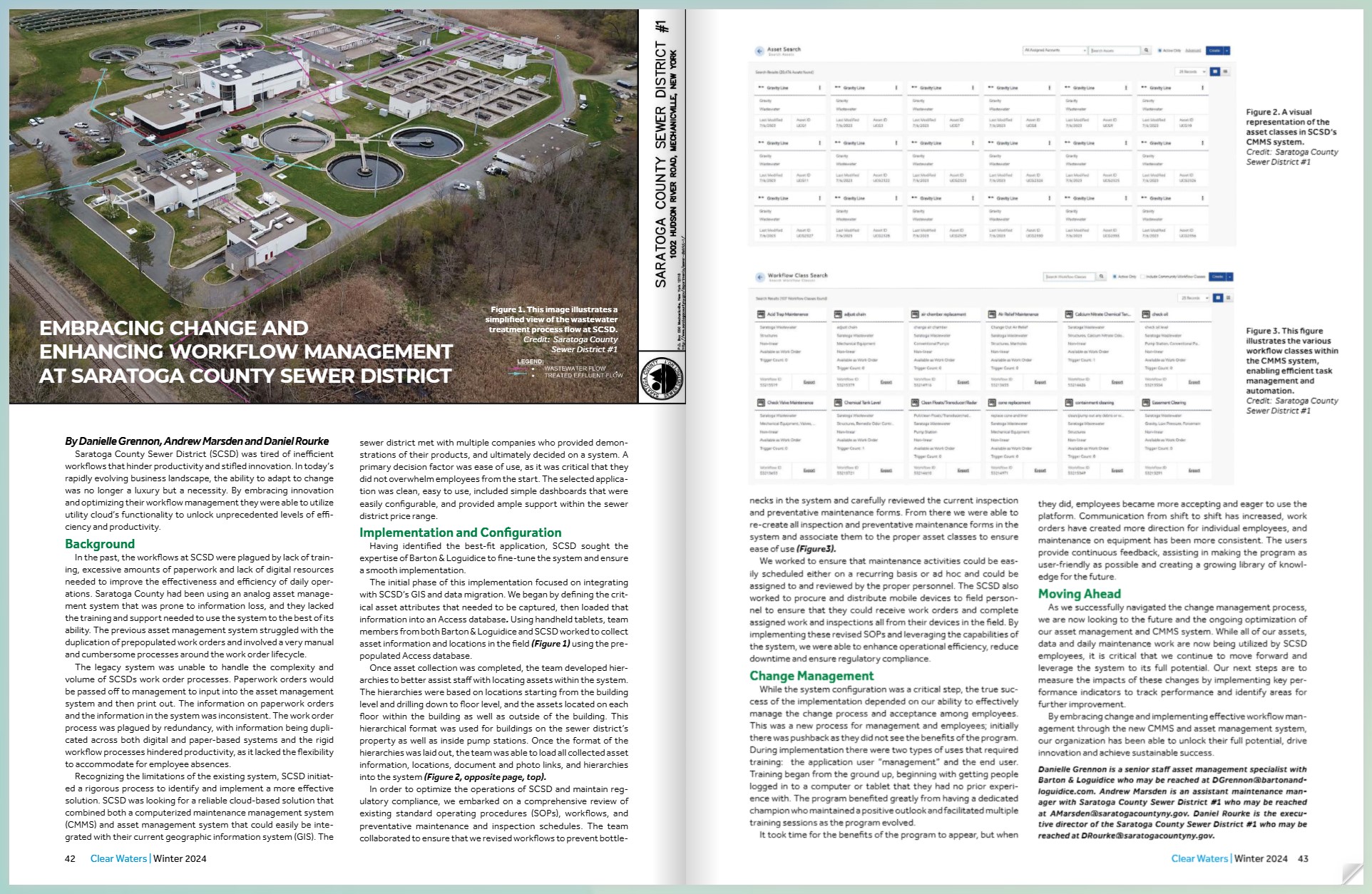1372x894 pixels.
Task: Click the Air Relief Maintenance workflow icon
Action: pos(992,314)
